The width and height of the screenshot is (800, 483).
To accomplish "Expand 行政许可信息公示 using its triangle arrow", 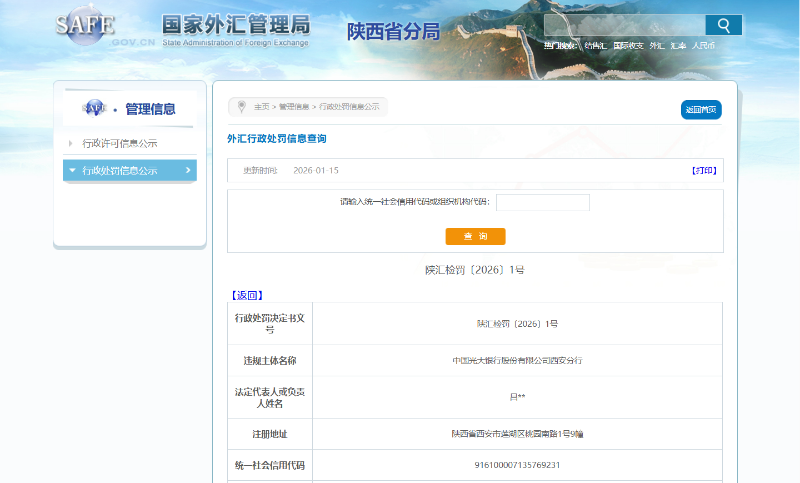I will coord(70,143).
